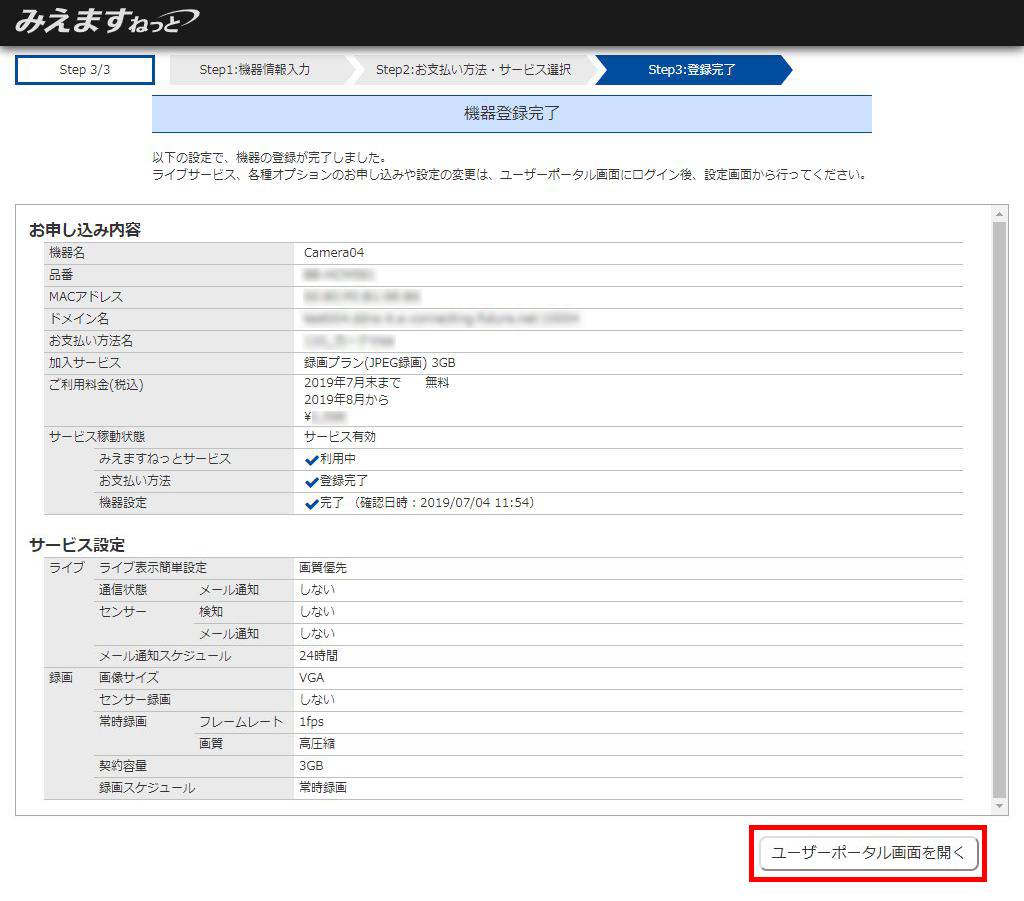Open the ユーザーポータル画面を開く button
Image resolution: width=1024 pixels, height=901 pixels.
(x=868, y=853)
